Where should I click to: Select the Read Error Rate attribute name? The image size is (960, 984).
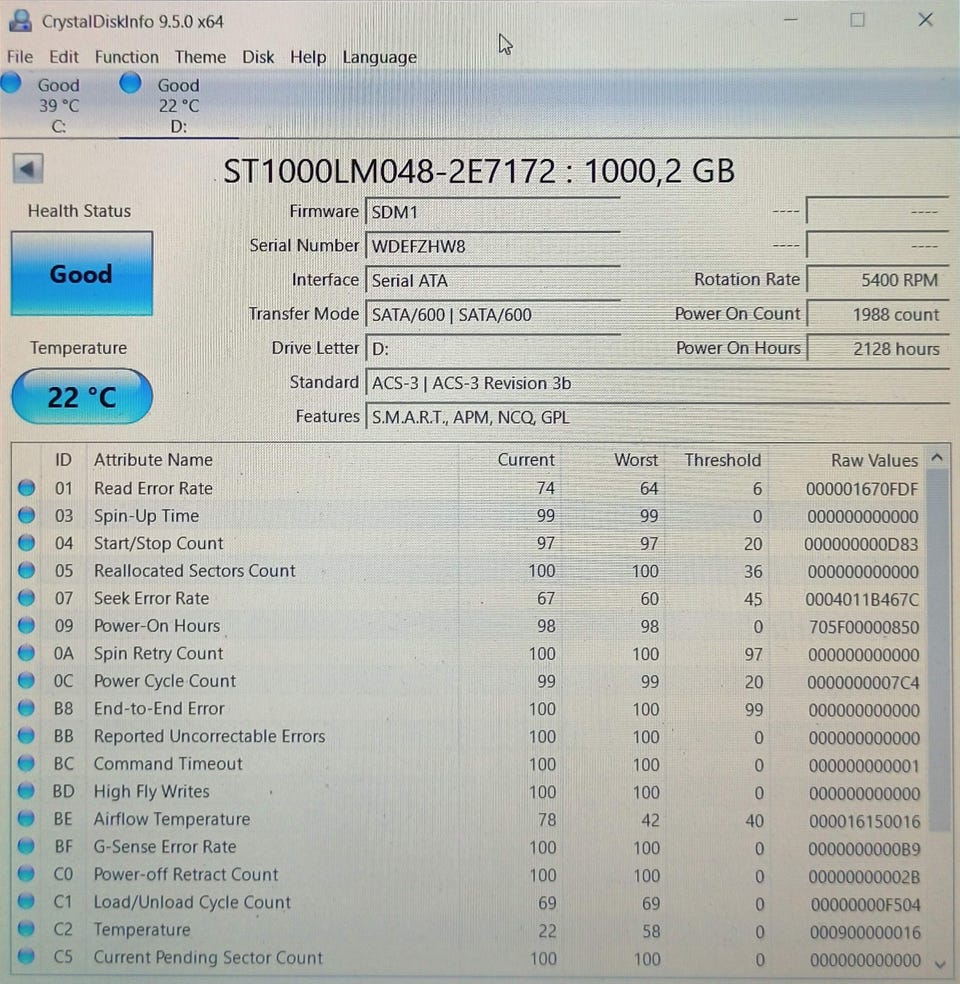click(x=153, y=488)
